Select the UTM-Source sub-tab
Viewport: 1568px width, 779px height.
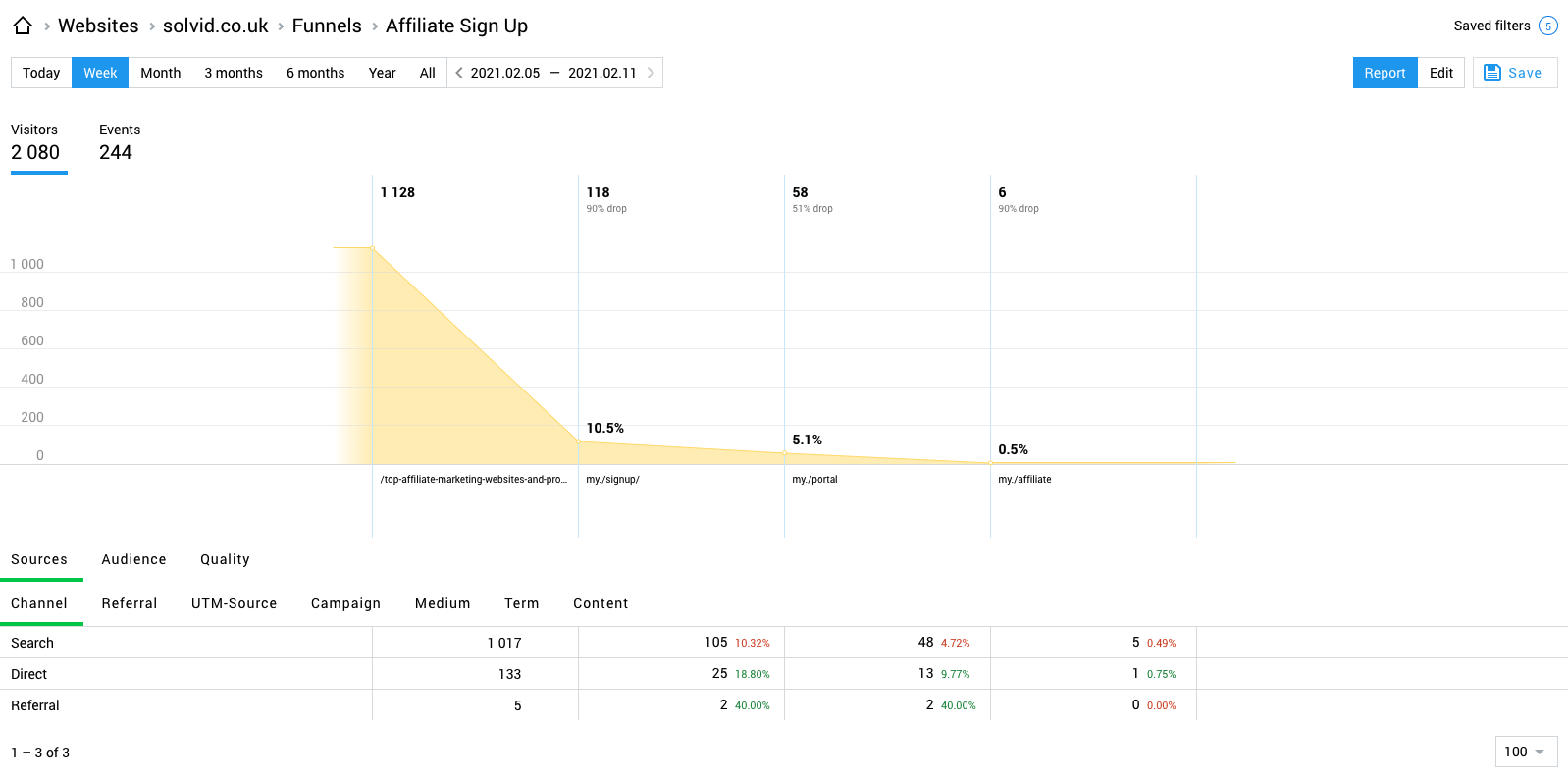pyautogui.click(x=235, y=603)
